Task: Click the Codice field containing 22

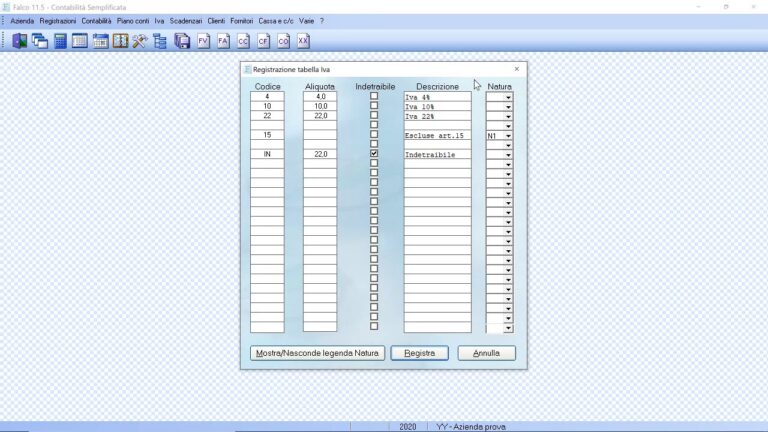Action: click(x=267, y=116)
